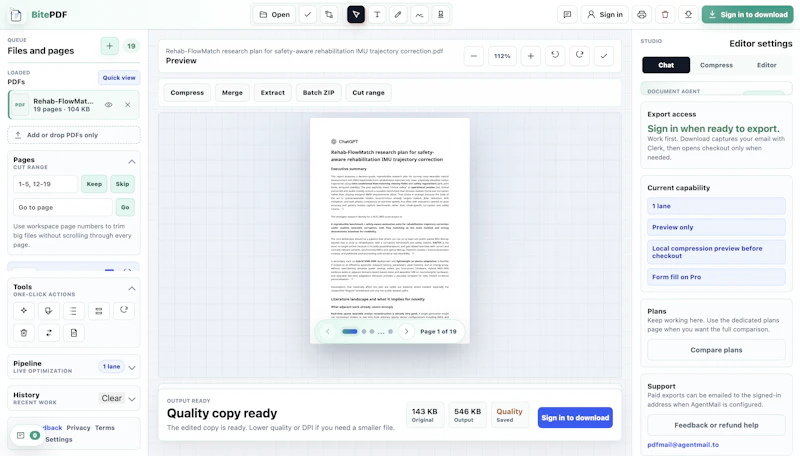
Task: Open the comments speech-bubble icon
Action: [x=567, y=15]
